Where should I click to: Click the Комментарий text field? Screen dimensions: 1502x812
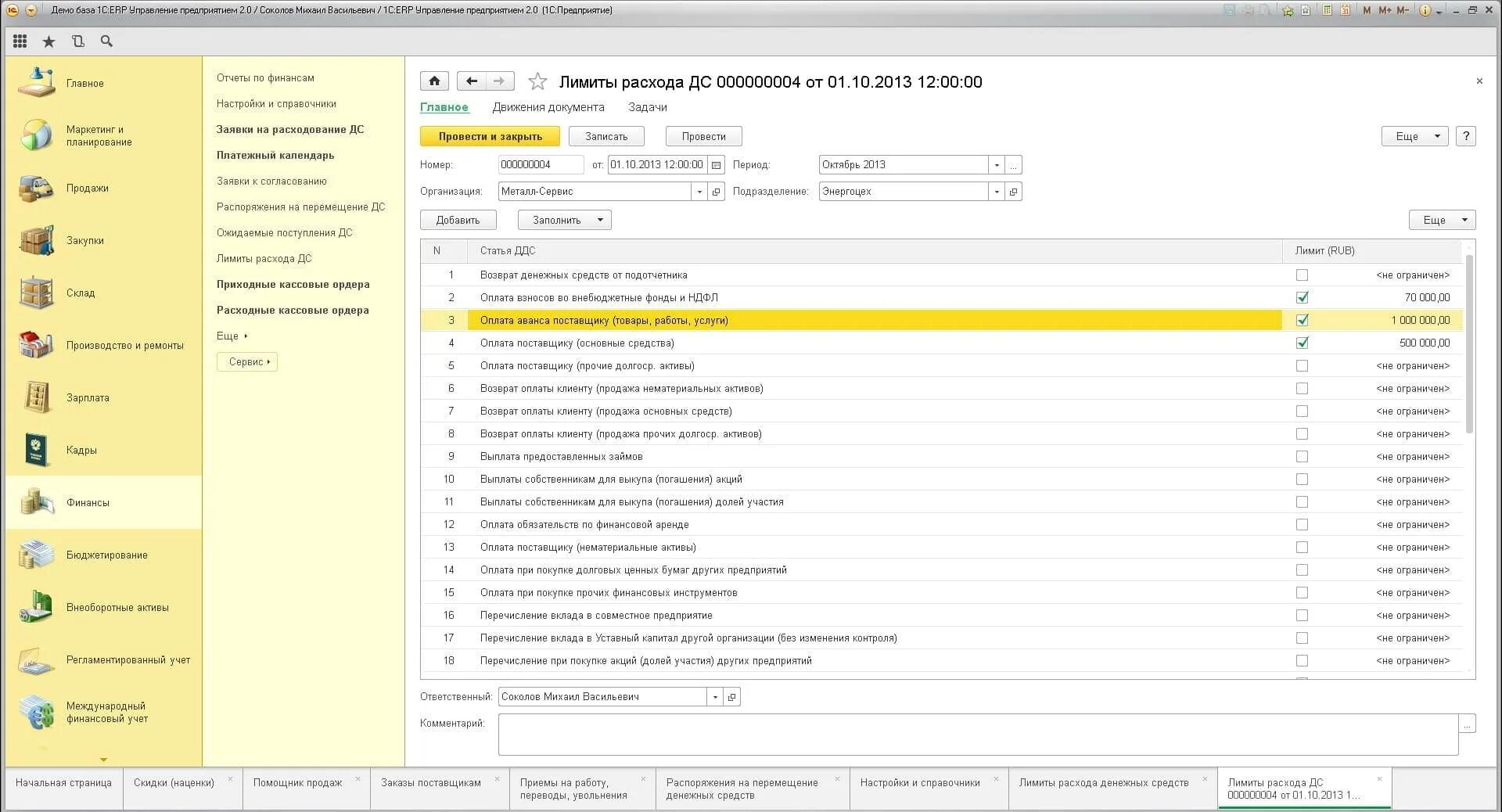(978, 735)
